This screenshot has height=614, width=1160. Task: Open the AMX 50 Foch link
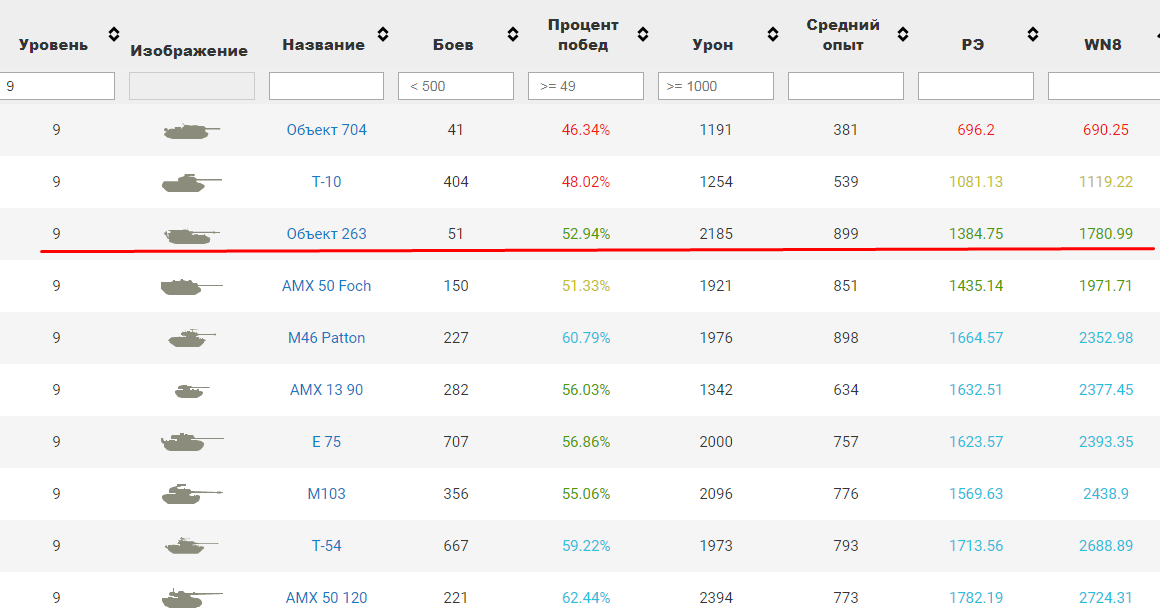[x=326, y=286]
